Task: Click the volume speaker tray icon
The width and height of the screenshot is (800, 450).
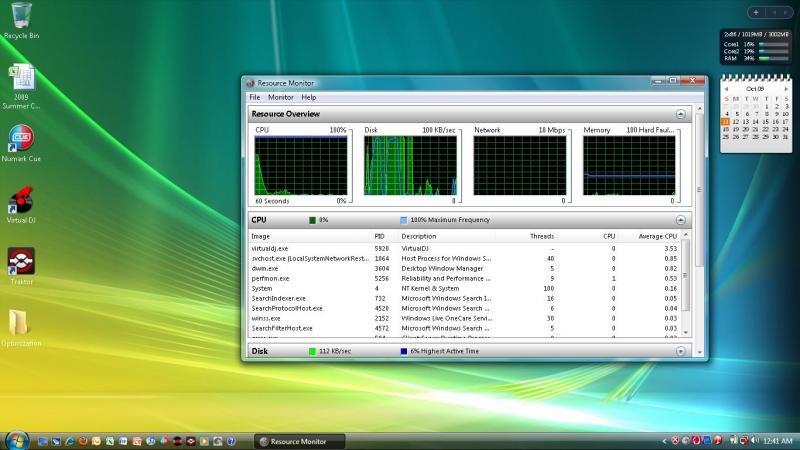Action: click(x=755, y=440)
